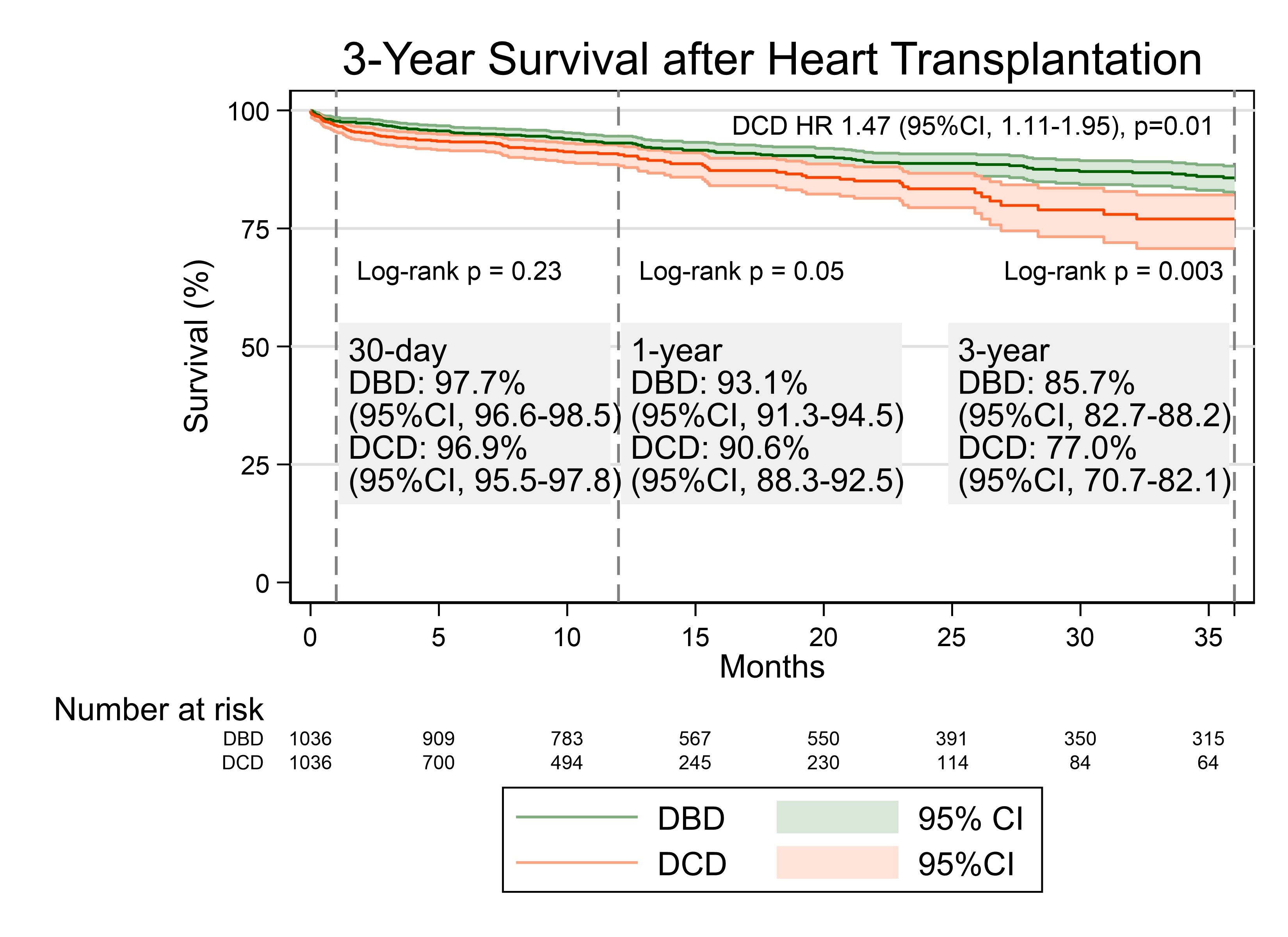Click the 'Log-rank p = 0.23' label
Viewport: 1288px width, 937px height.
(459, 272)
